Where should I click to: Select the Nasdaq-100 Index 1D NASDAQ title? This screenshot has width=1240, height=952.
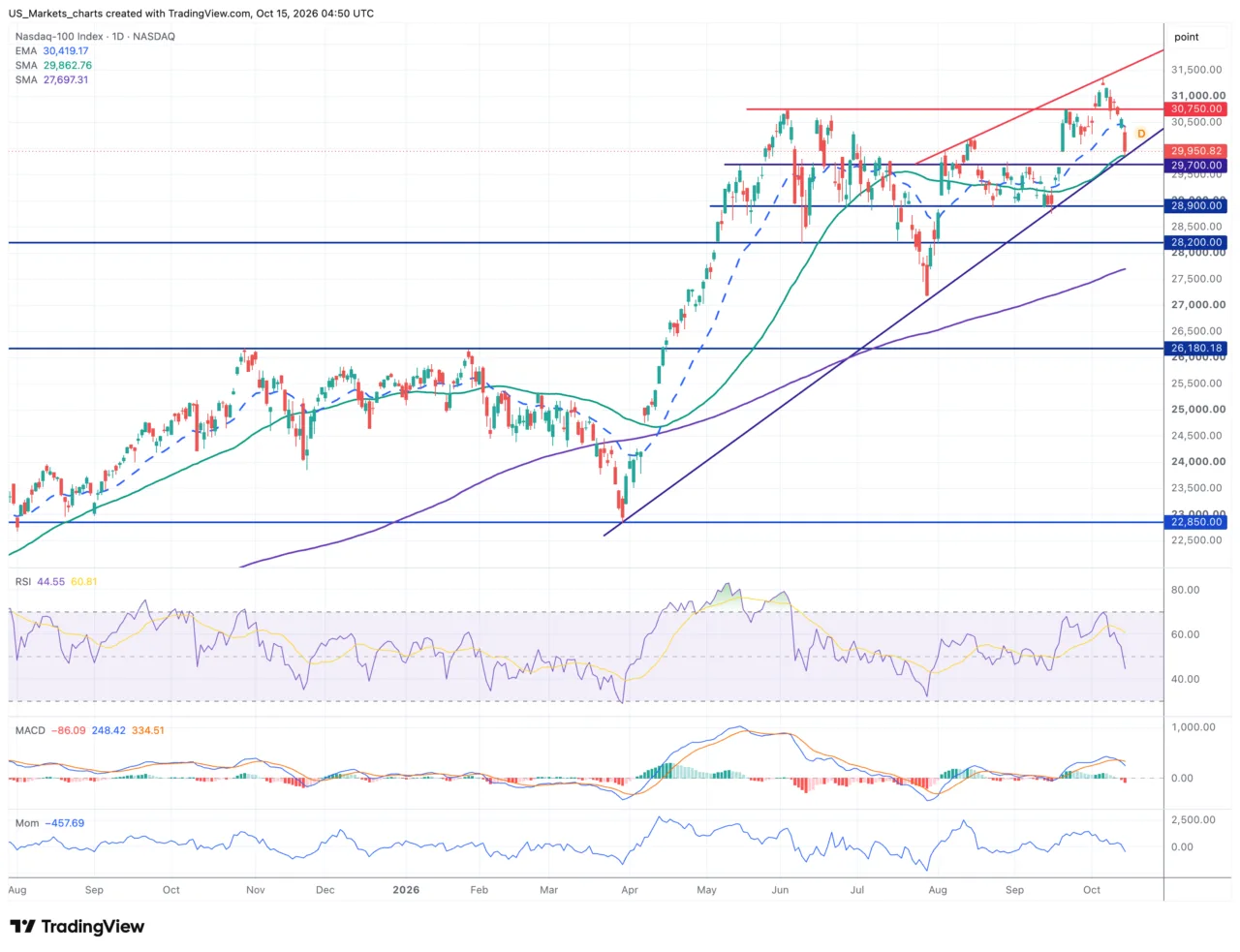point(95,37)
